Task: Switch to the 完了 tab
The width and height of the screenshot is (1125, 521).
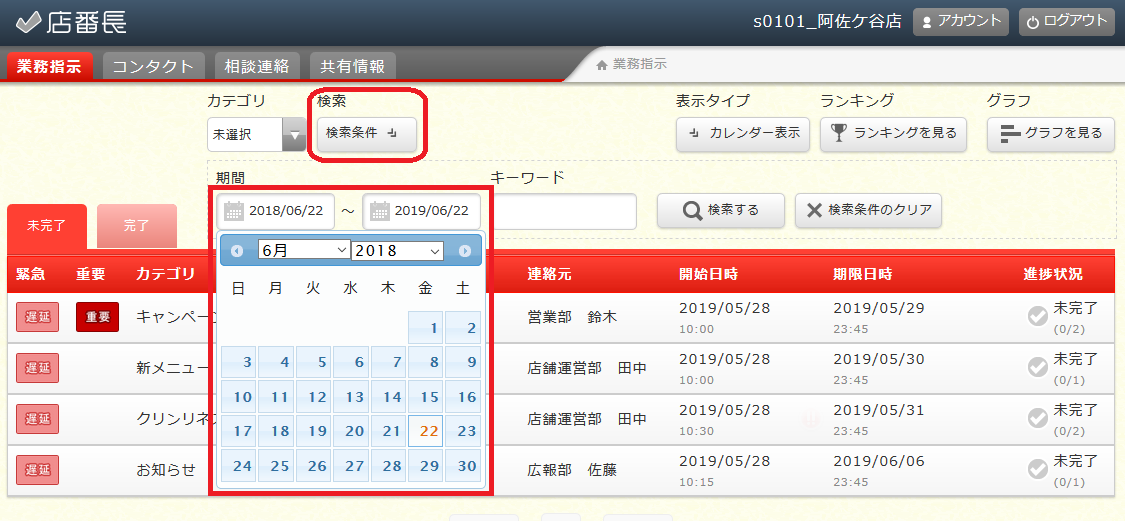Action: [136, 226]
